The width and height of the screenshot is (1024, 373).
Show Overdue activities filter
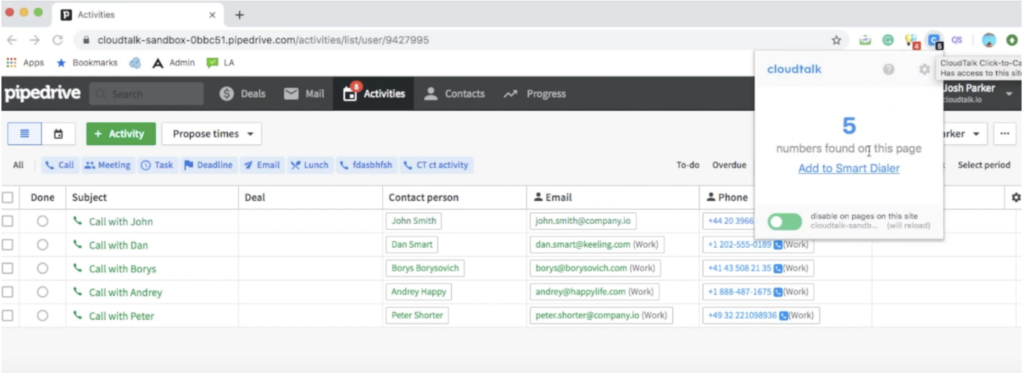tap(729, 165)
